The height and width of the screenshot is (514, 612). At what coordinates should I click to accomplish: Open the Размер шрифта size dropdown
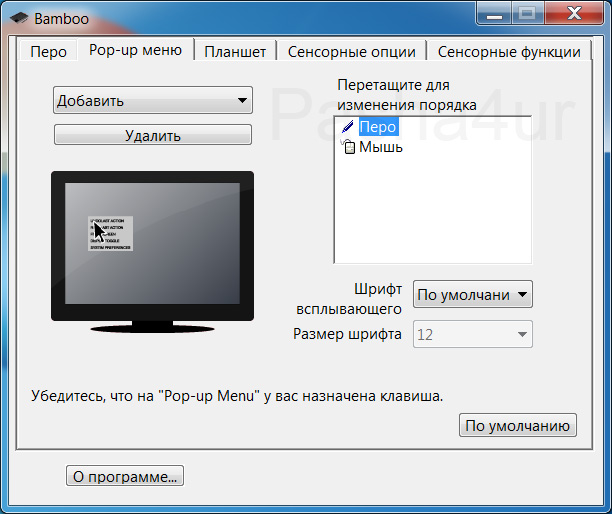coord(473,334)
